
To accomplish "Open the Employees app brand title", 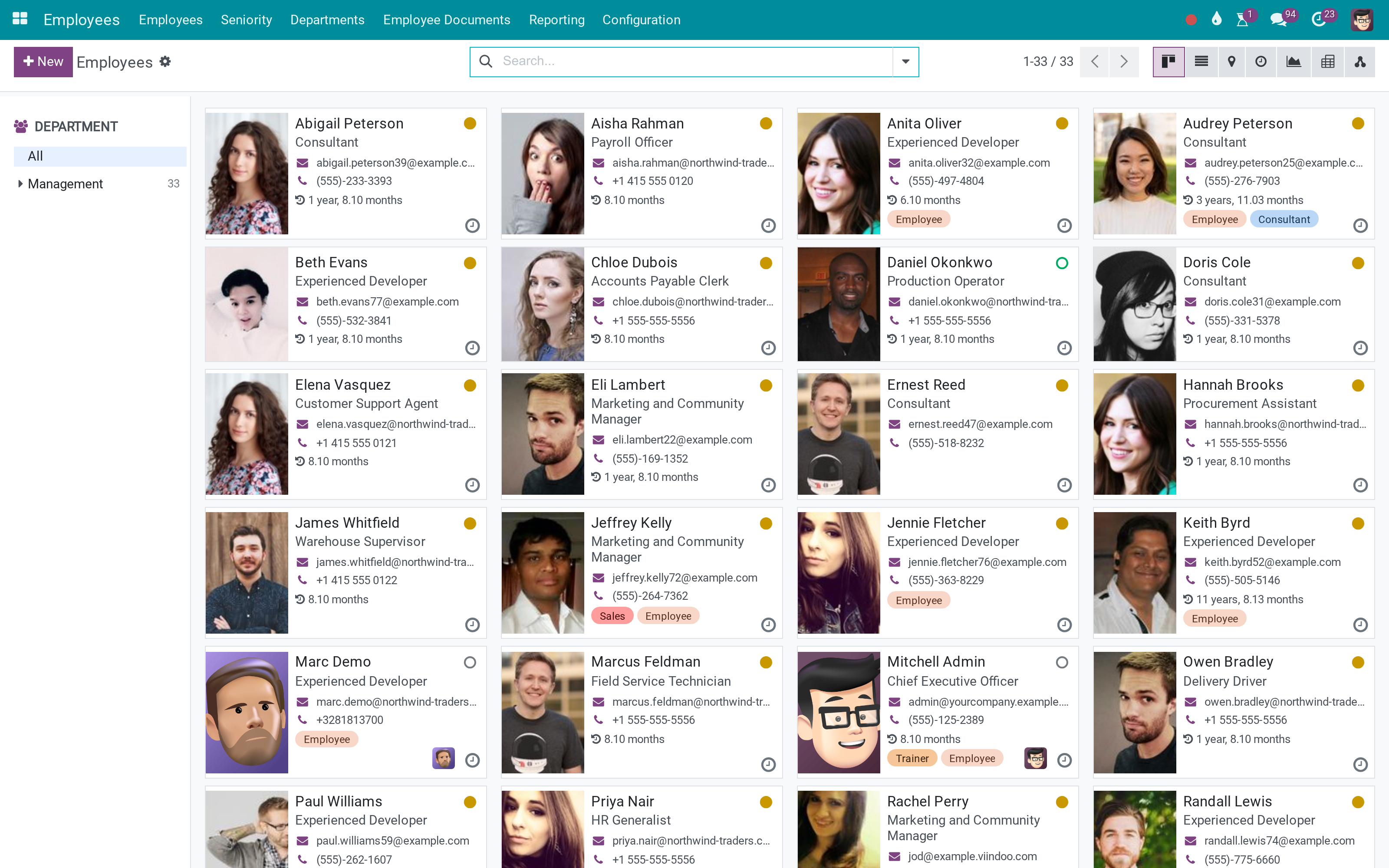I will tap(82, 20).
